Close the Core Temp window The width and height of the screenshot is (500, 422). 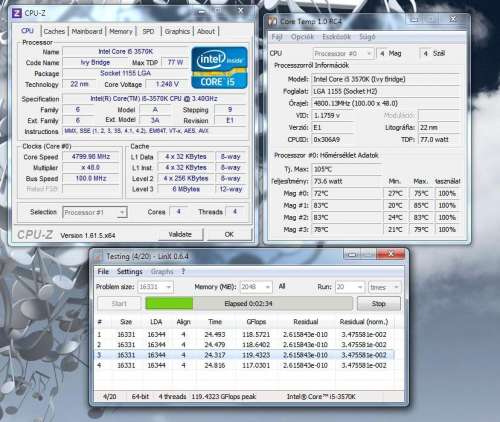pyautogui.click(x=452, y=19)
